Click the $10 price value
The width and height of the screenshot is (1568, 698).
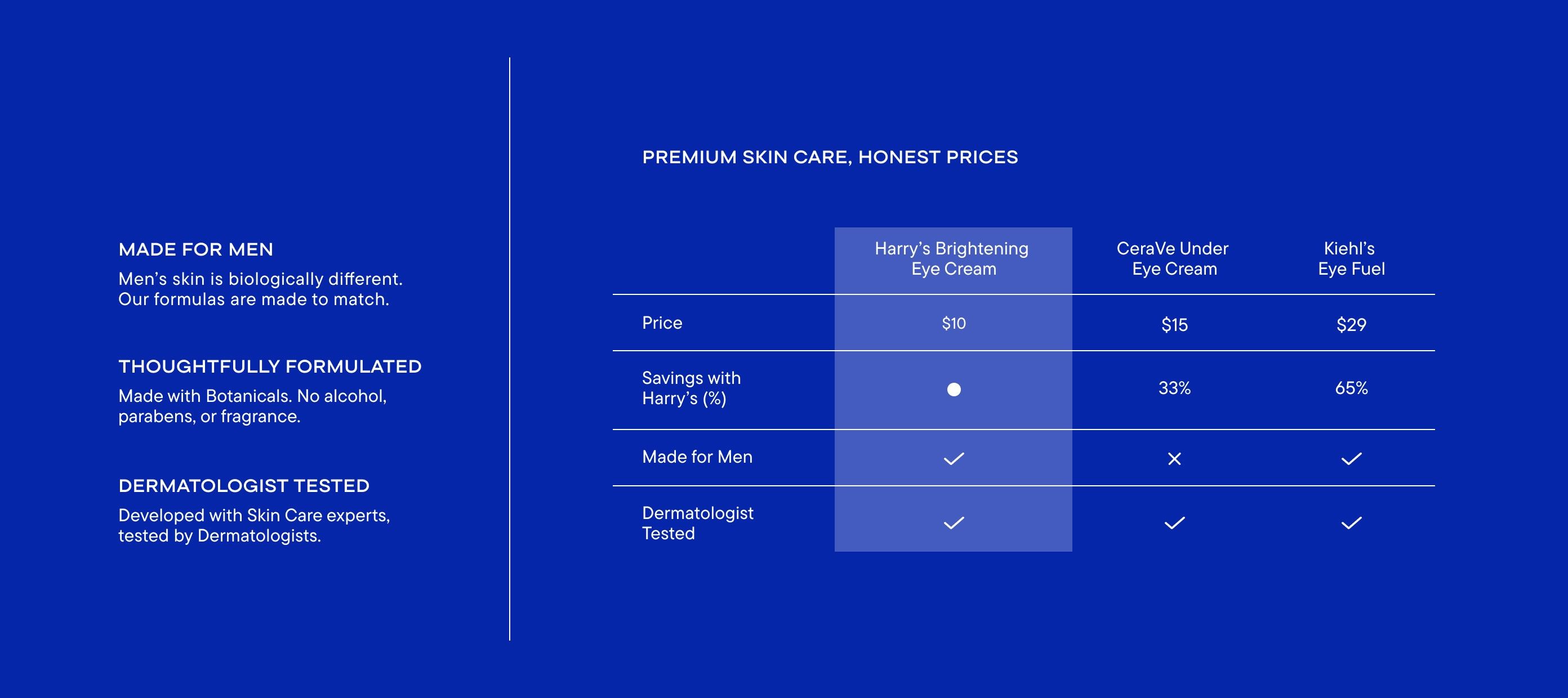(954, 323)
